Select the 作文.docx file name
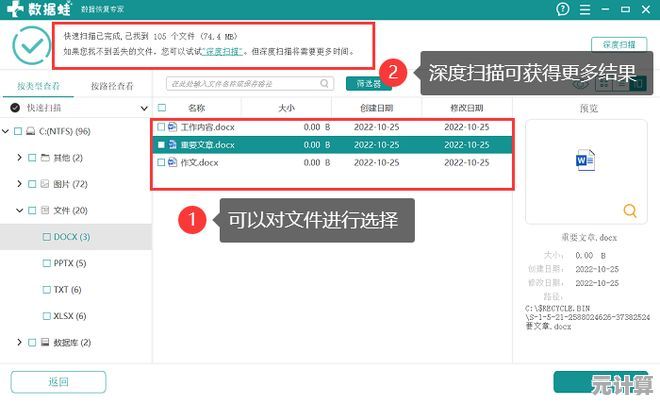The image size is (660, 404). 200,162
